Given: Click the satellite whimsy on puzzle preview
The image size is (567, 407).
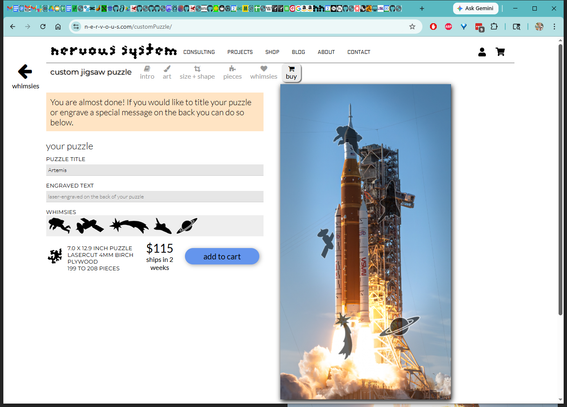Looking at the screenshot, I should pyautogui.click(x=326, y=243).
